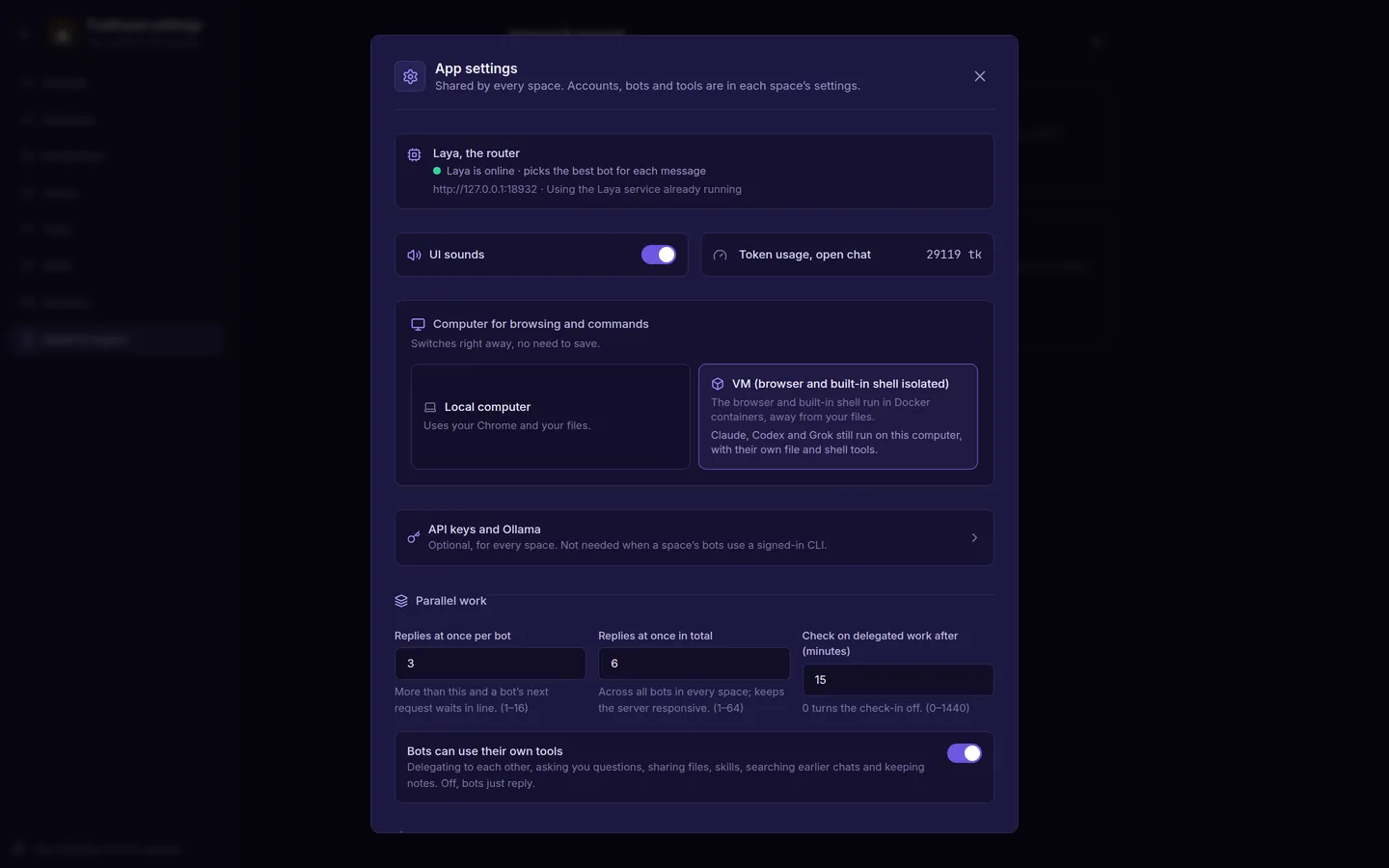The image size is (1389, 868).
Task: Close the App settings dialog
Action: 980,76
